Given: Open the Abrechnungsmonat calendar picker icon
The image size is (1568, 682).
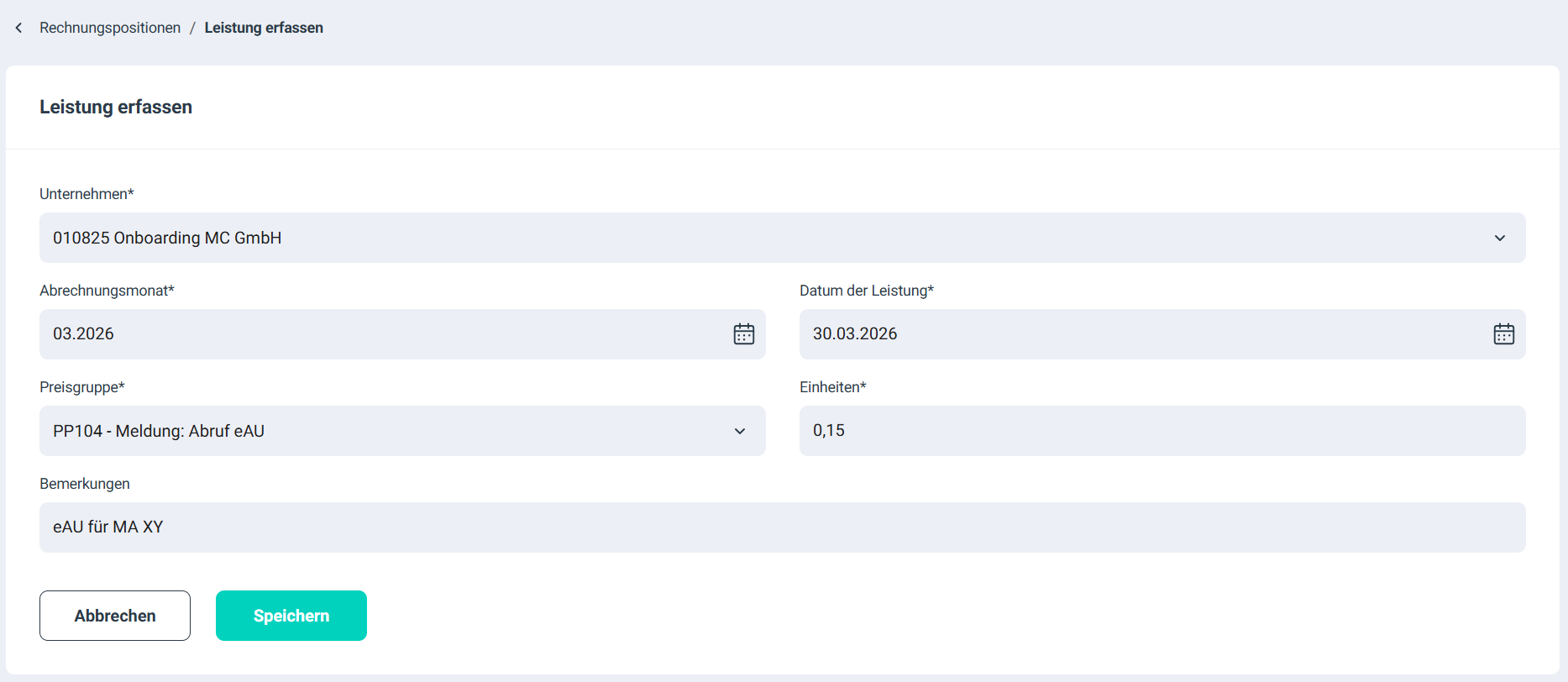Looking at the screenshot, I should (x=743, y=334).
